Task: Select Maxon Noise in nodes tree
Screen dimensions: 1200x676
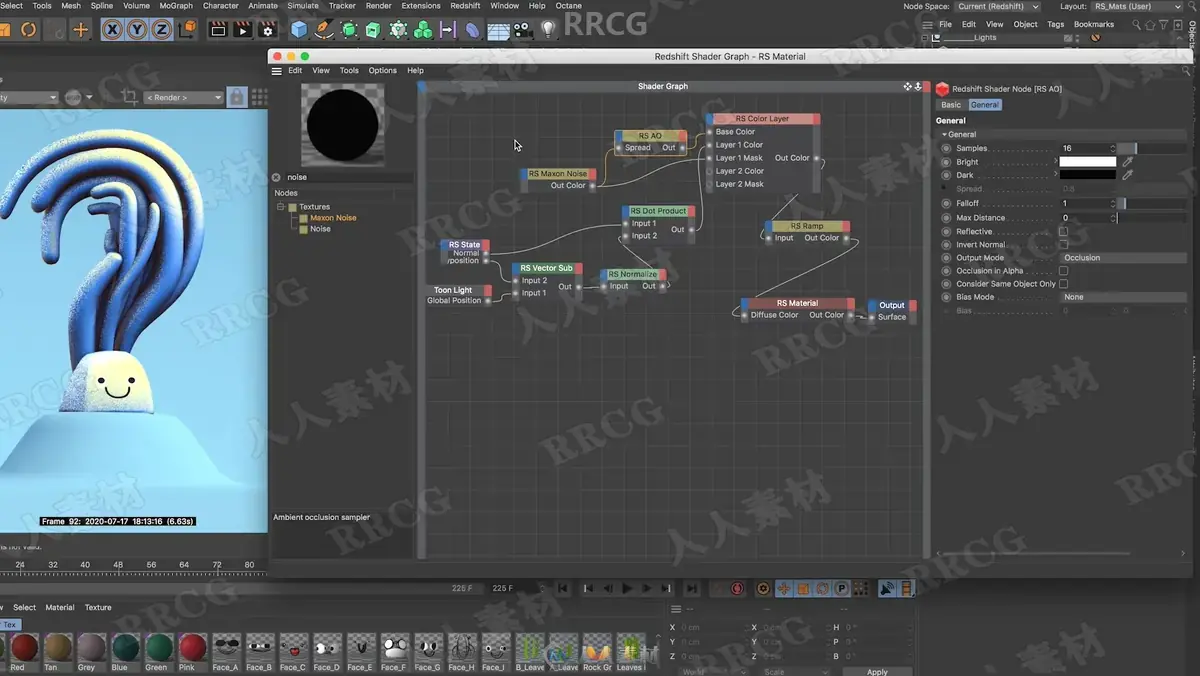Action: click(x=333, y=218)
